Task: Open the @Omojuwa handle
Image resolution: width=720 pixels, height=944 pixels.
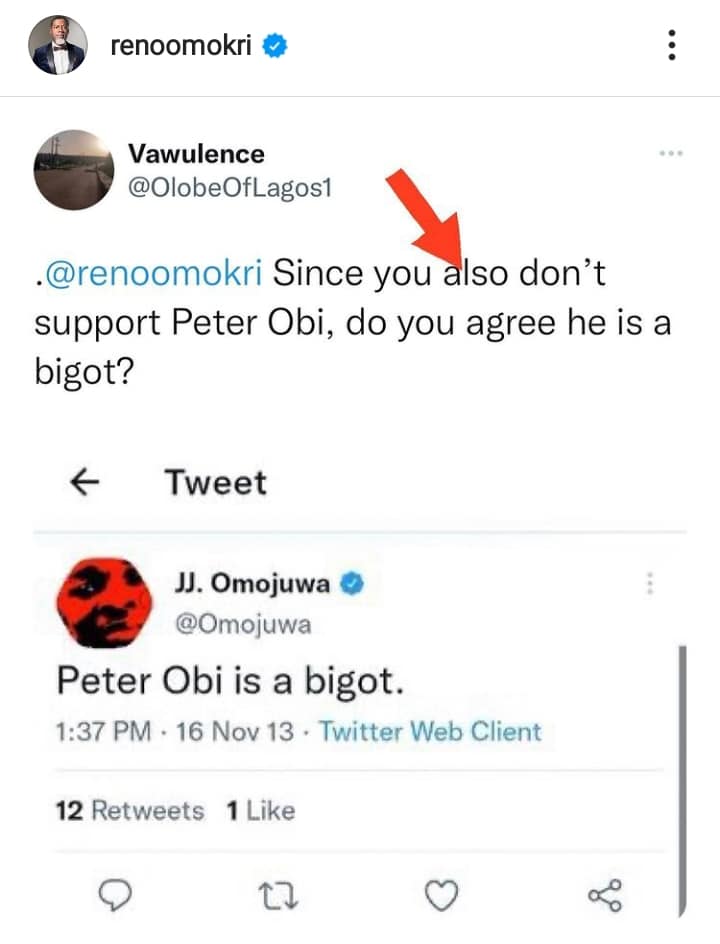Action: coord(243,624)
